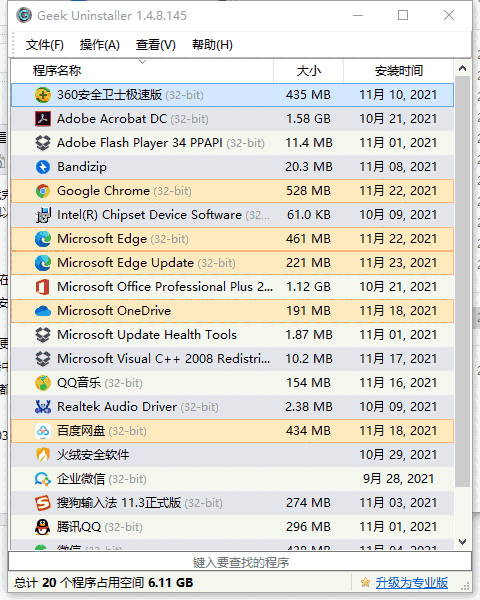Click the Microsoft Visual C++ 2008 icon

pos(43,359)
